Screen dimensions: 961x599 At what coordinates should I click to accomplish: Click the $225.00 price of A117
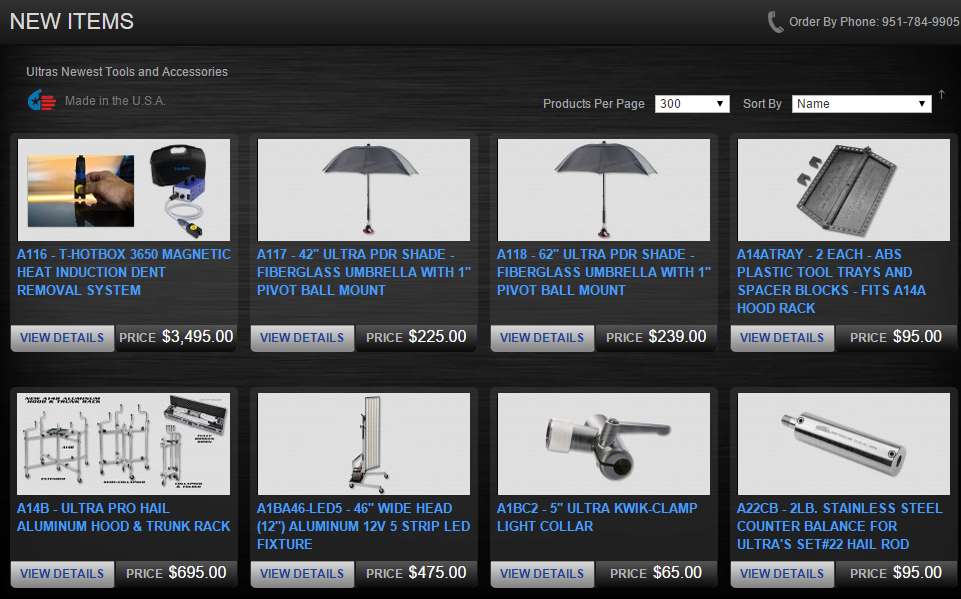pos(438,337)
